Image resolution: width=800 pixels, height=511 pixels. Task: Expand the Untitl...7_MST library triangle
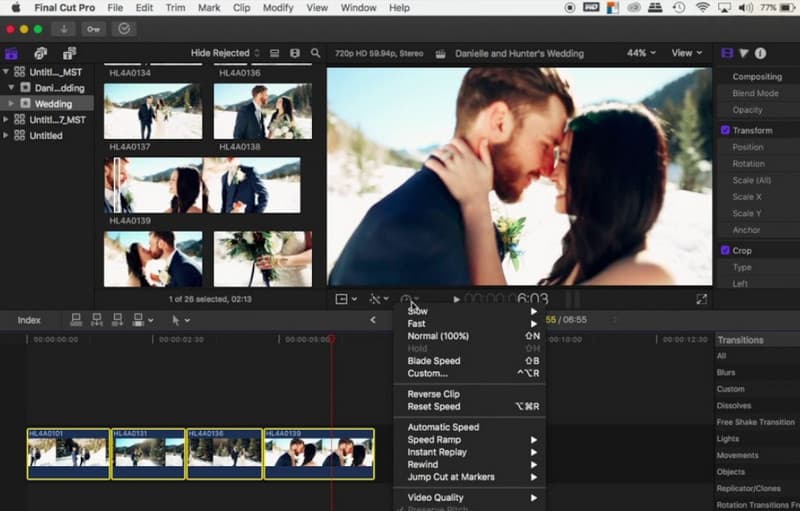(6, 120)
